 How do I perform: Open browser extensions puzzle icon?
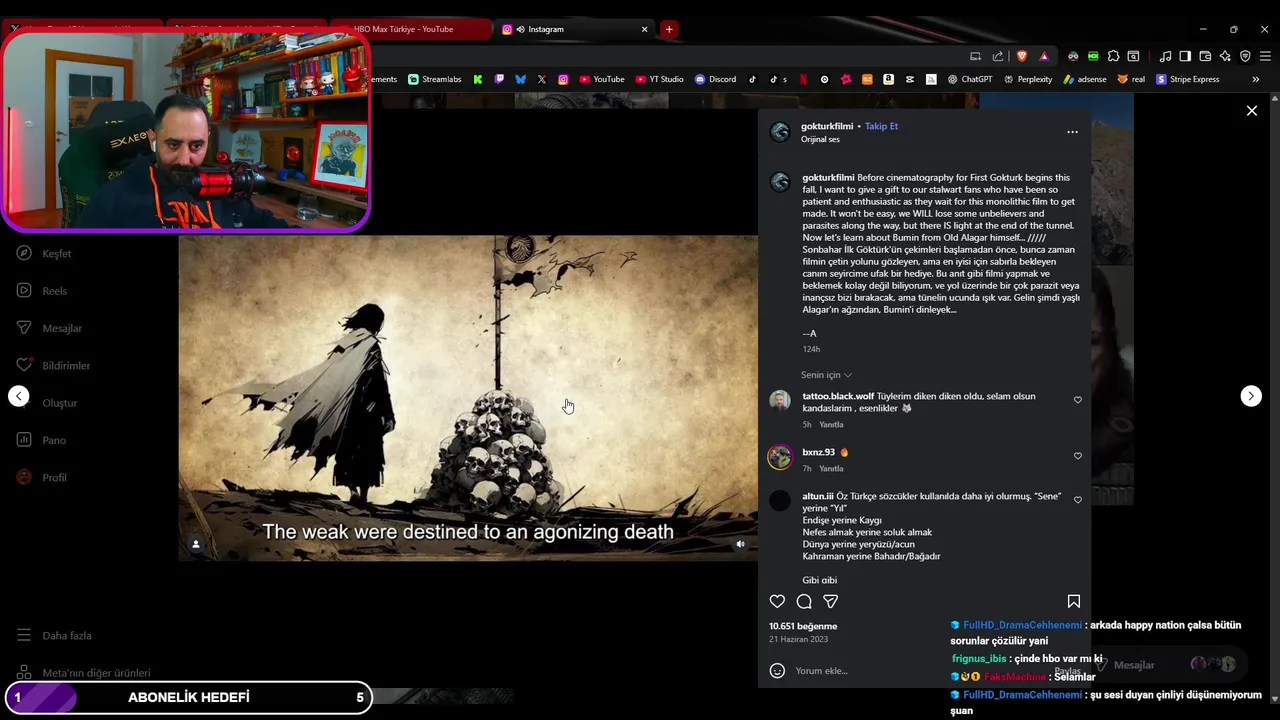1113,56
